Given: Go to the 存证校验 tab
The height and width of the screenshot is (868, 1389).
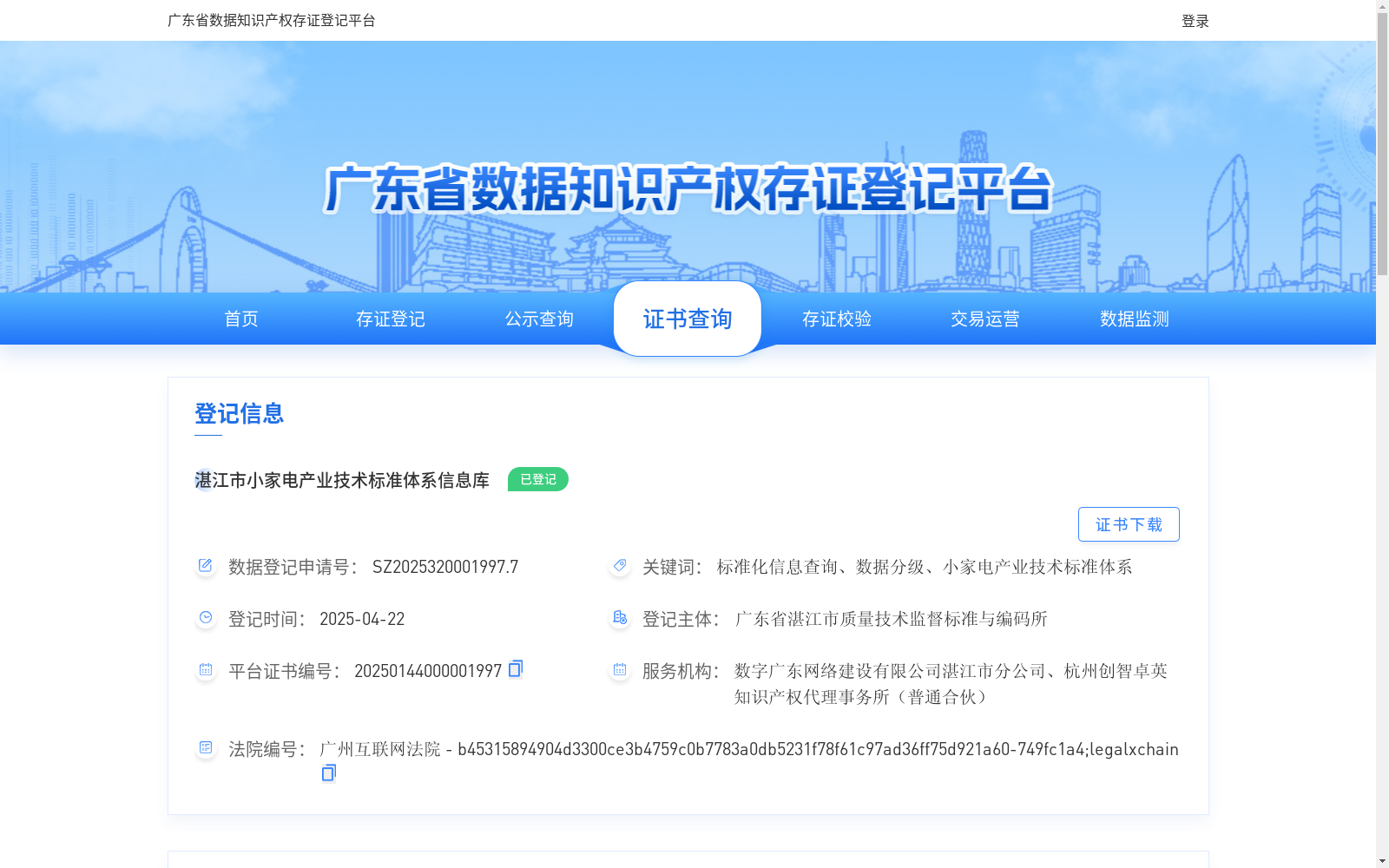Looking at the screenshot, I should pos(837,319).
